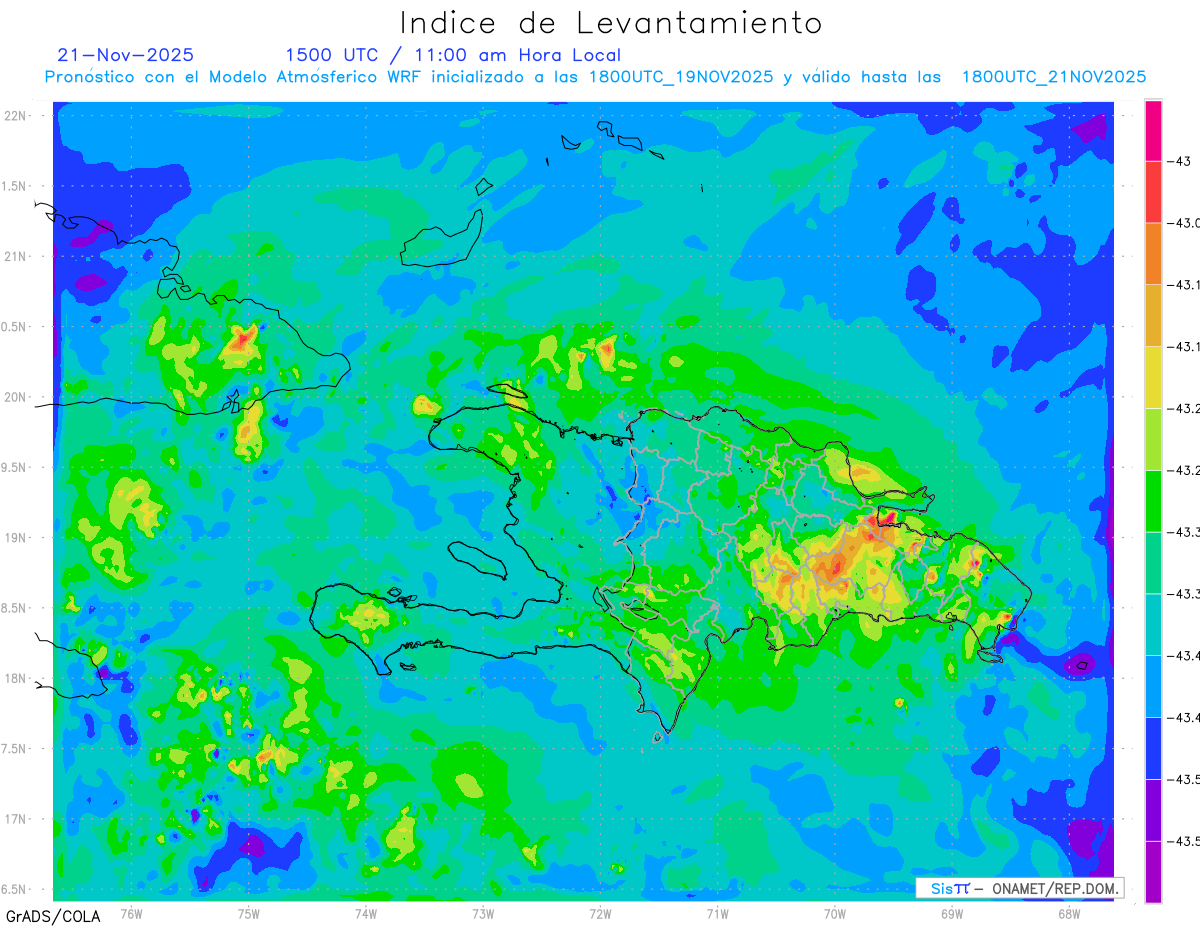This screenshot has width=1200, height=927.
Task: Click the magenta swatch on the color scale
Action: pos(1153,130)
